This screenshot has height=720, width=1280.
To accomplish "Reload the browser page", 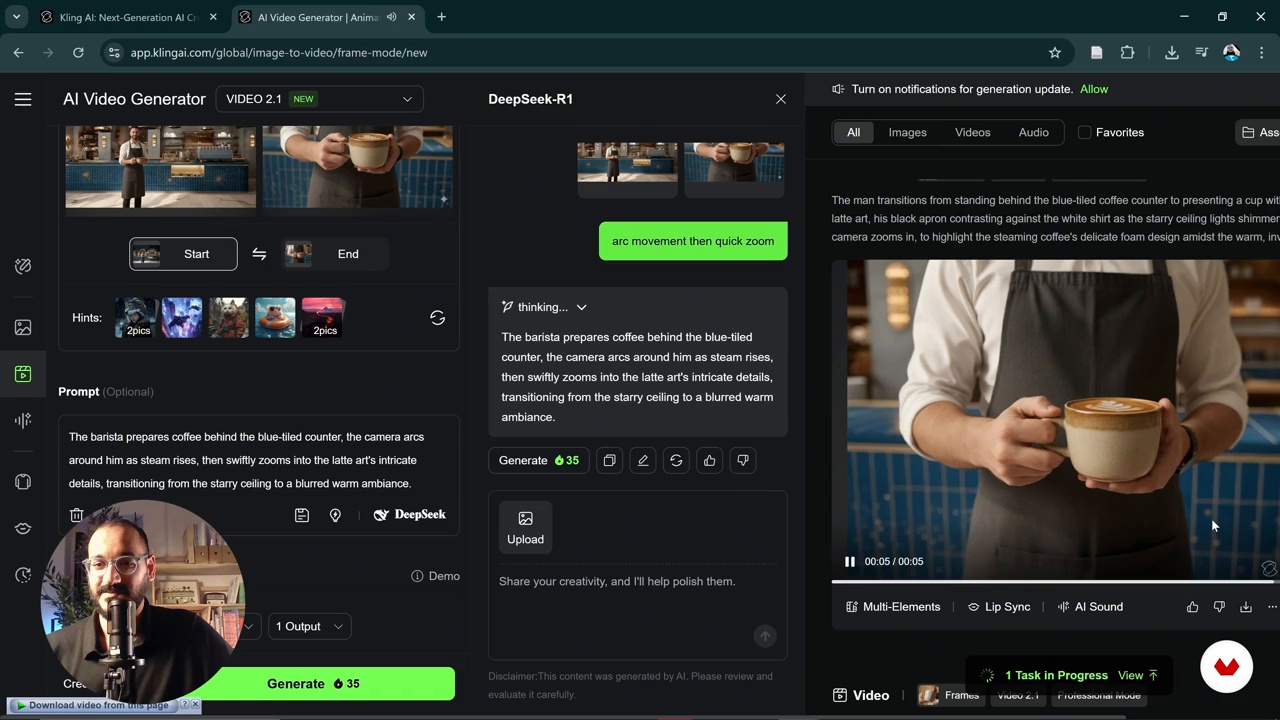I will [78, 52].
